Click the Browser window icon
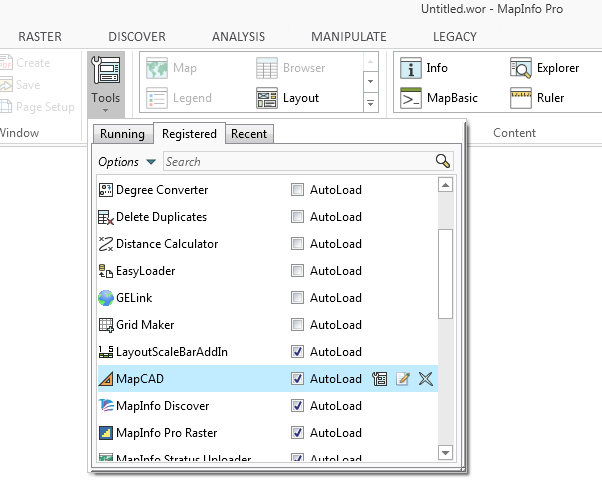Screen dimensions: 602x493 (267, 68)
